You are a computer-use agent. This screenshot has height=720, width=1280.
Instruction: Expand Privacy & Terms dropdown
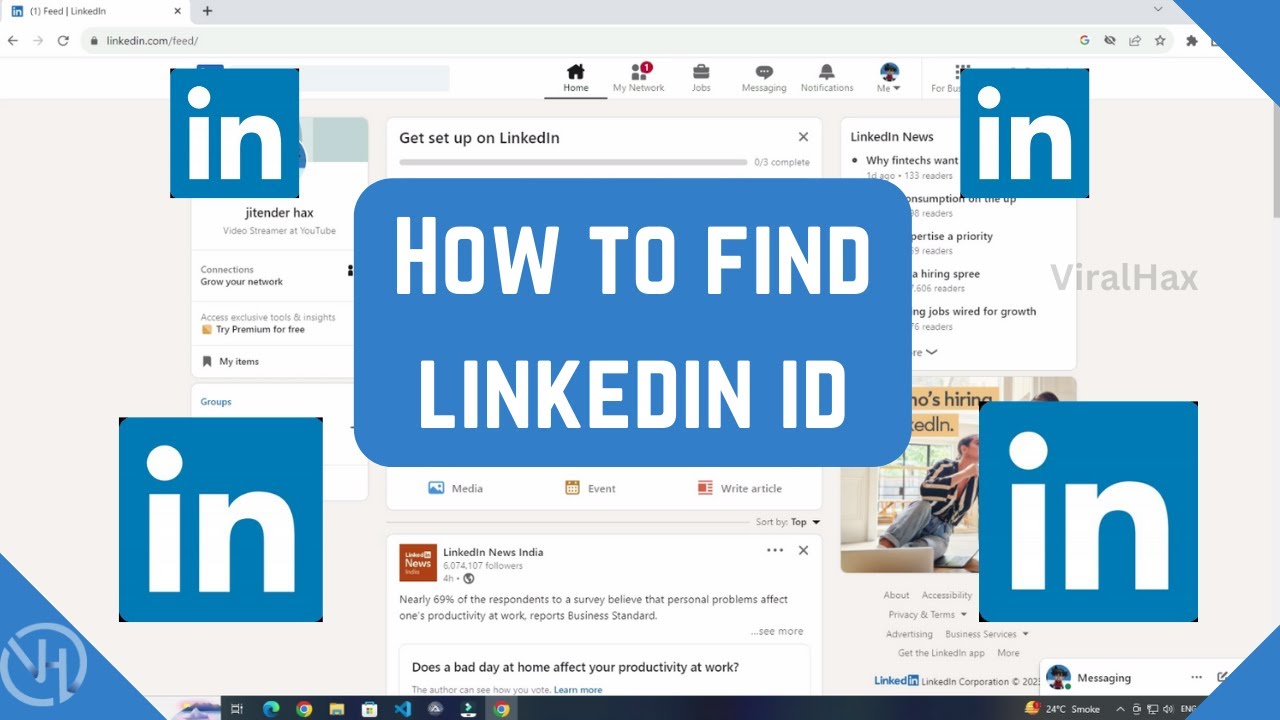click(928, 614)
